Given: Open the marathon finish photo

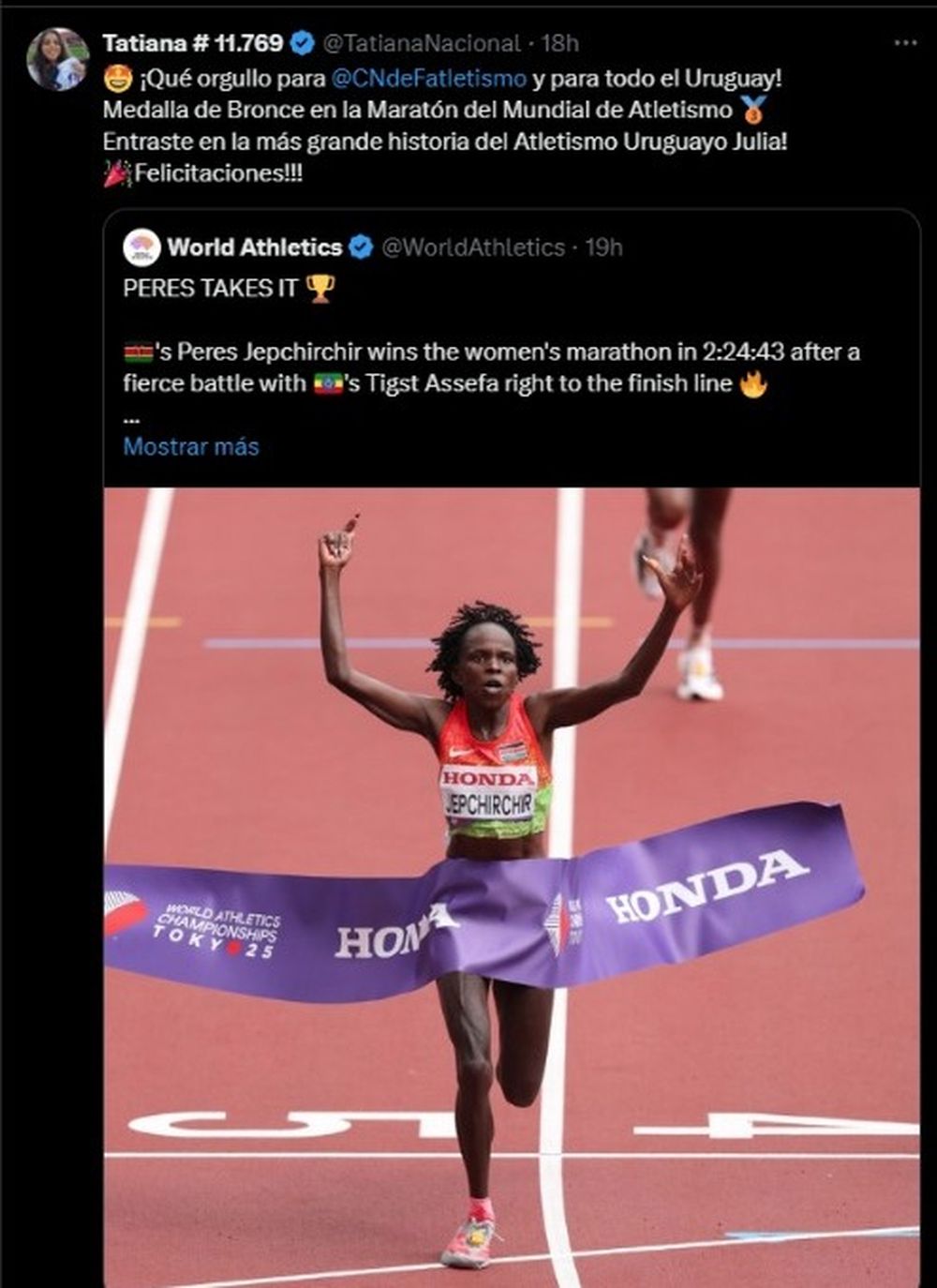Looking at the screenshot, I should click(512, 887).
